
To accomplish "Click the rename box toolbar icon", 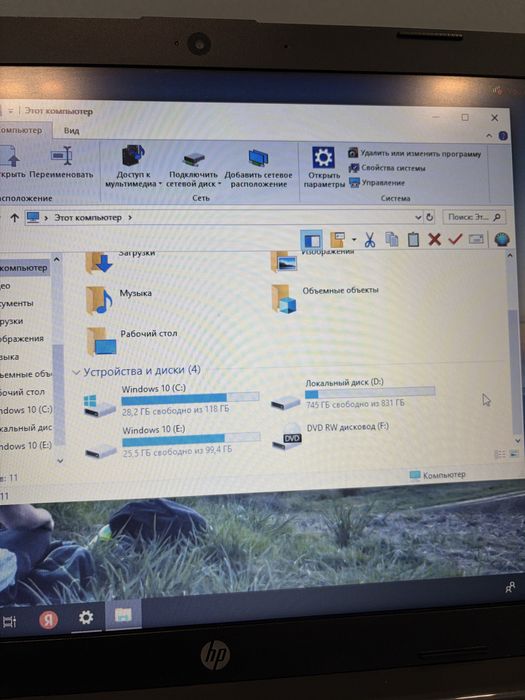I will coord(476,240).
